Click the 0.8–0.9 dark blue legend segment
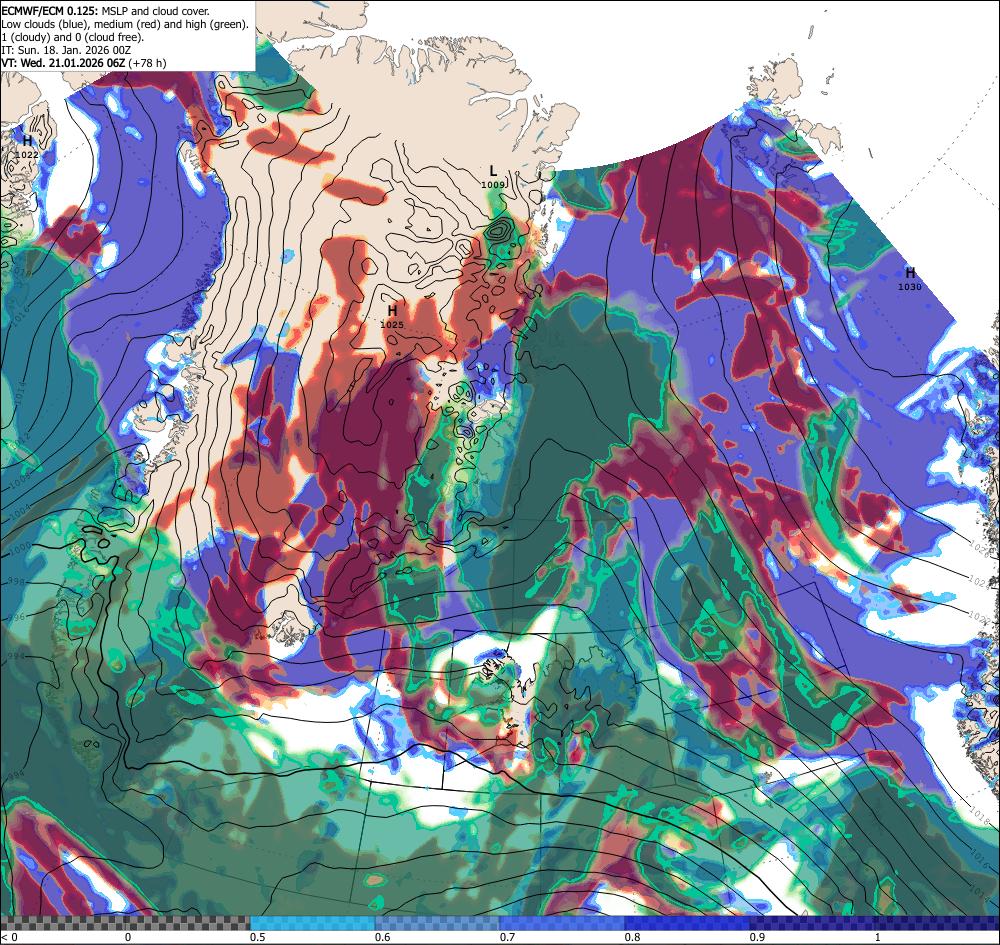 [686, 923]
